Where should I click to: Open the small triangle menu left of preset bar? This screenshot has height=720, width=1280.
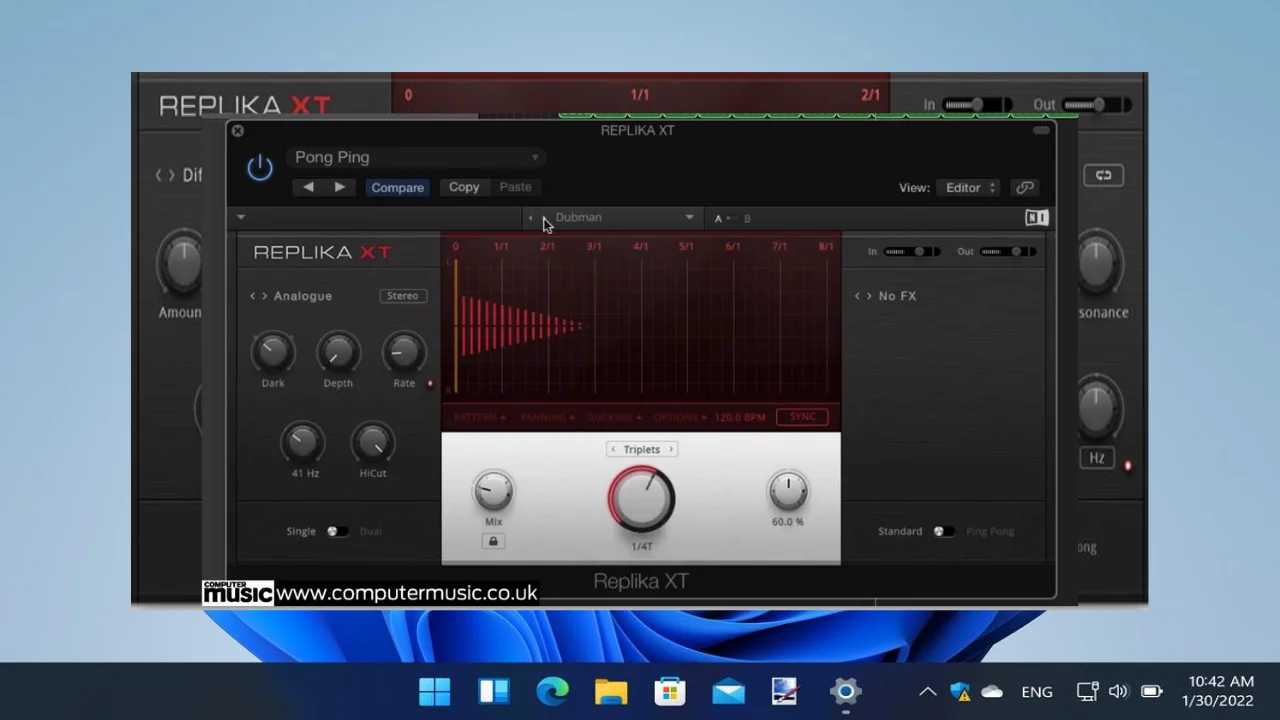pos(241,217)
